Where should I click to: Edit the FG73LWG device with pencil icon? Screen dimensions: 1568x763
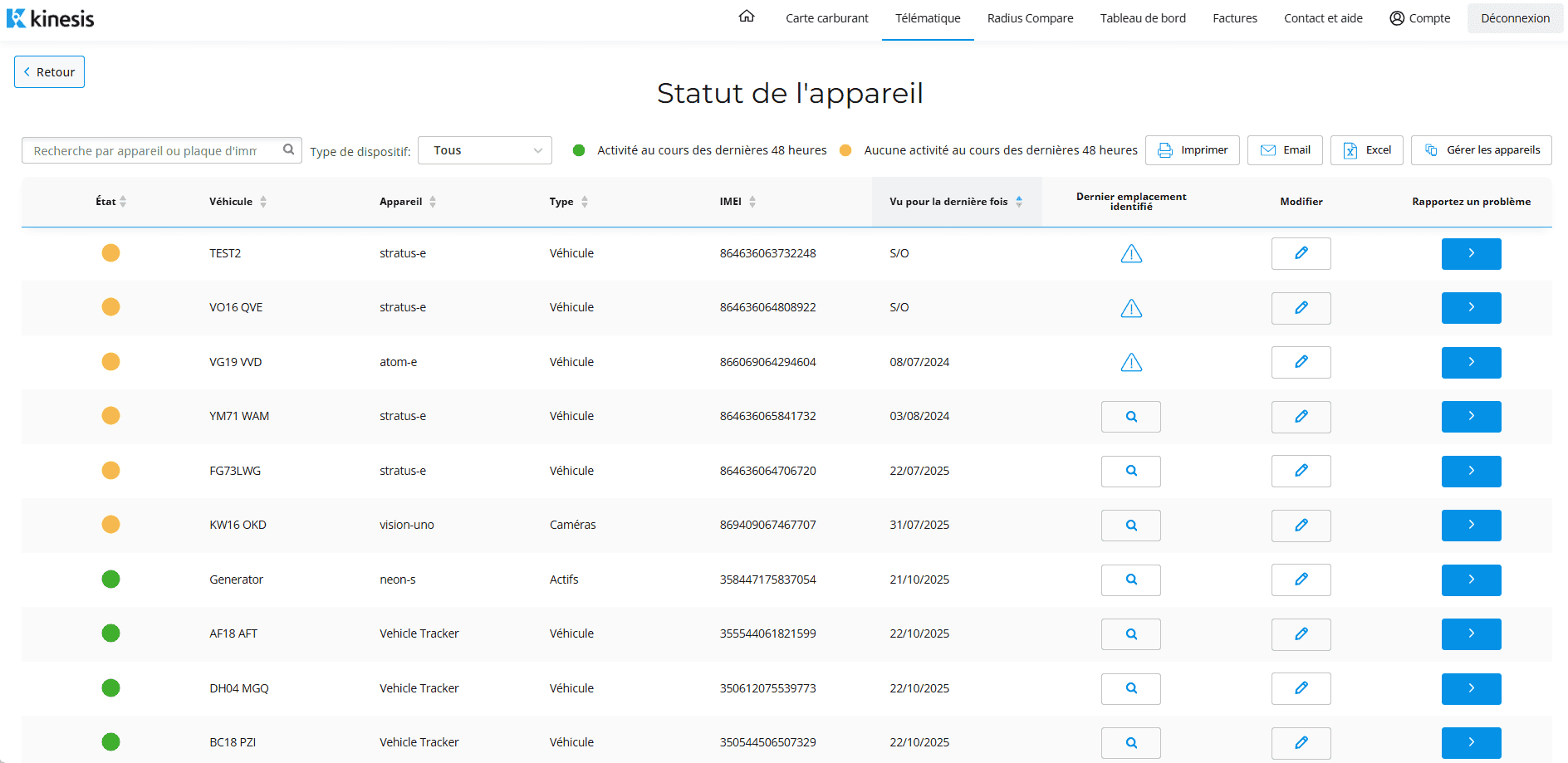tap(1301, 471)
